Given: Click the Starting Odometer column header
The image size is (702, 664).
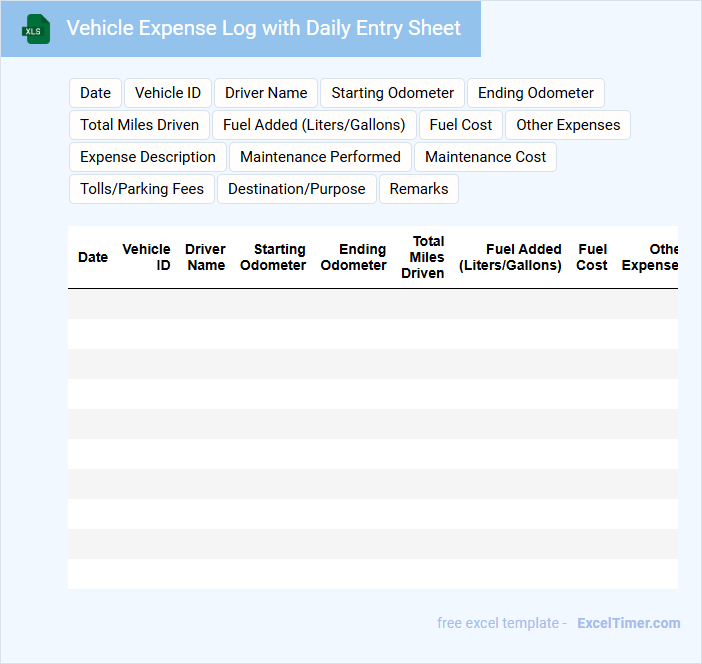Looking at the screenshot, I should coord(273,257).
